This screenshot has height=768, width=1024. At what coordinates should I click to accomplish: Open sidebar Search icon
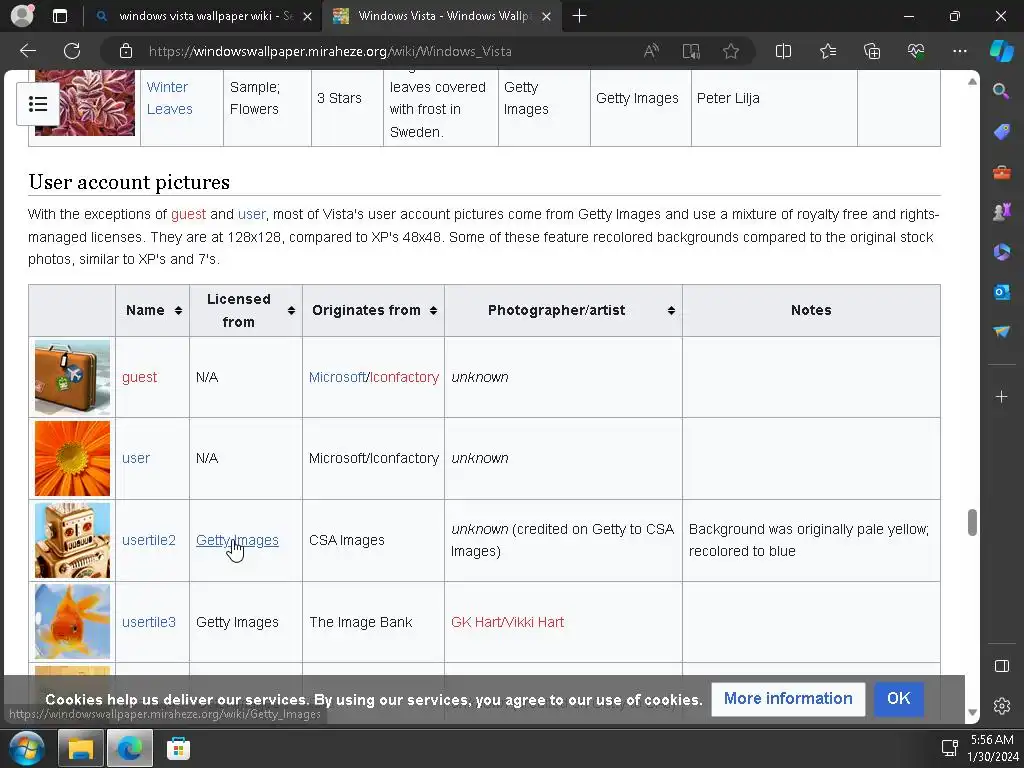coord(1001,91)
